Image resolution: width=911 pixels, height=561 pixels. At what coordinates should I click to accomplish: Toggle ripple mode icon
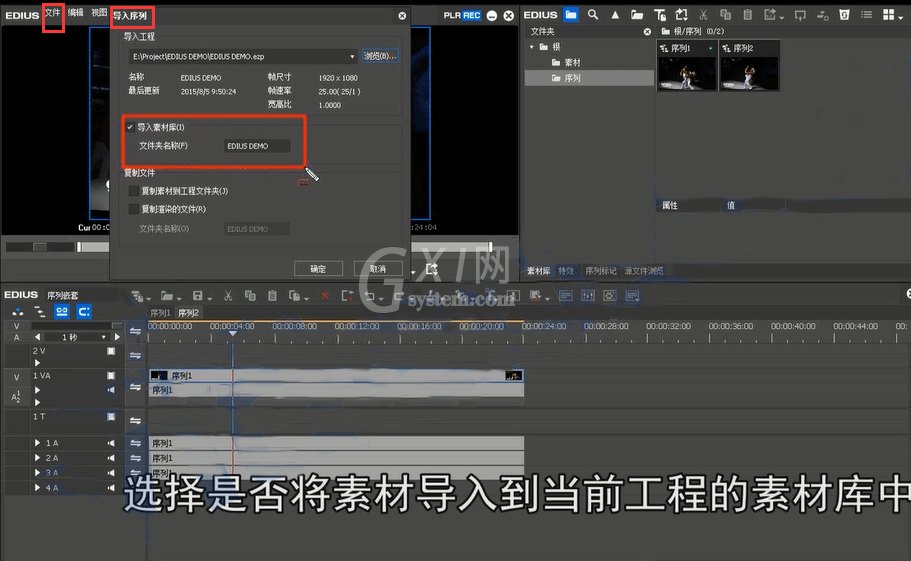coord(40,312)
